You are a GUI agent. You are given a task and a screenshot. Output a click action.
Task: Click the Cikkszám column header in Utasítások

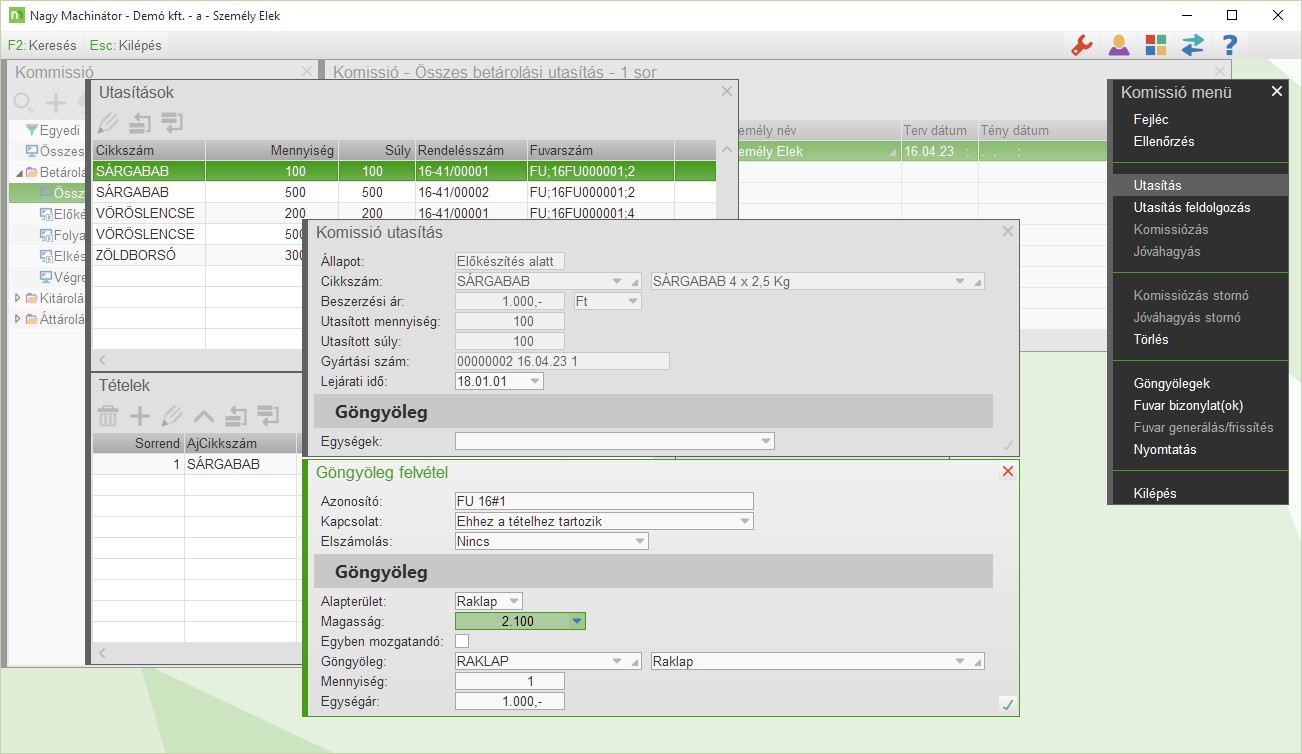click(x=148, y=151)
